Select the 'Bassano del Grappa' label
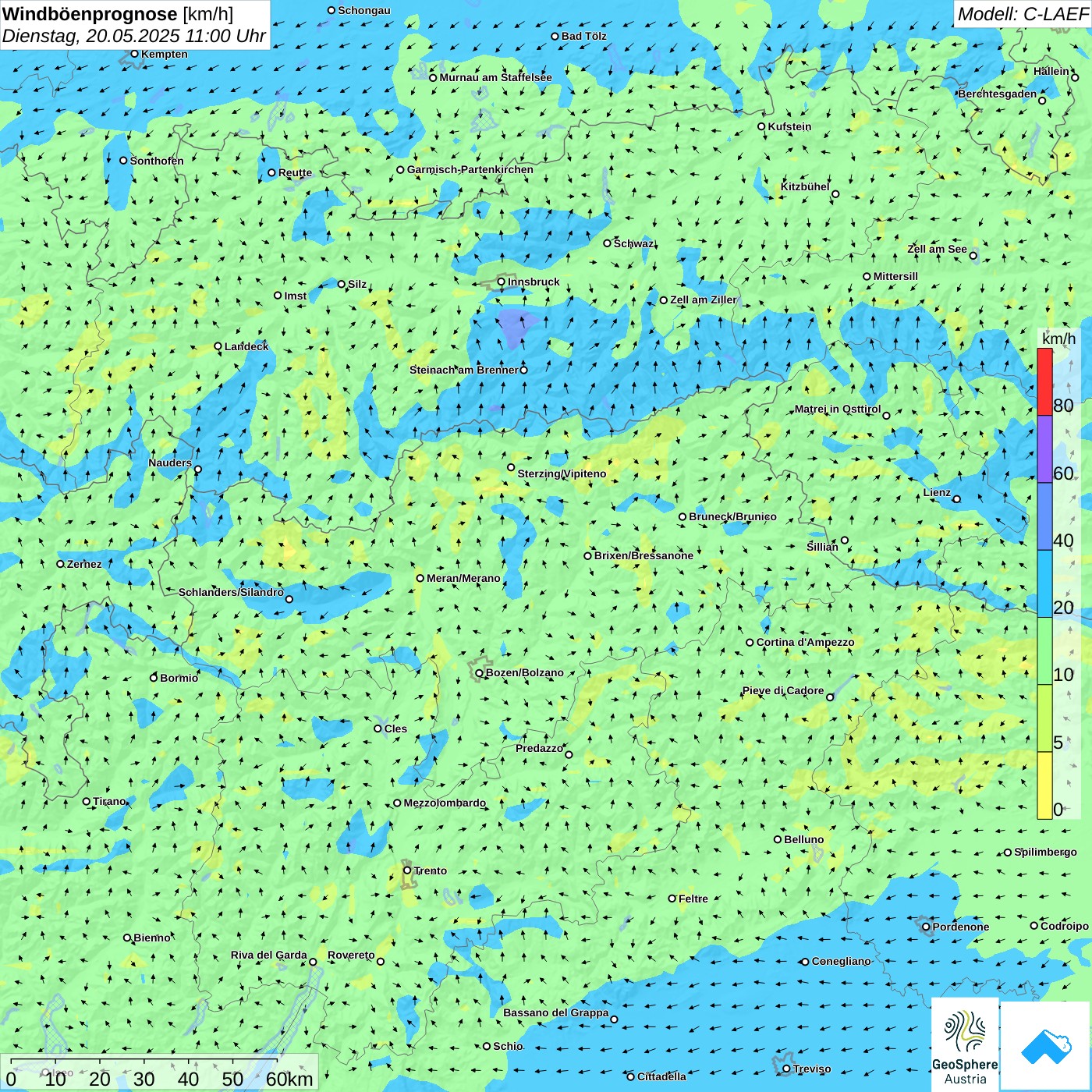The image size is (1092, 1092). [x=556, y=1012]
